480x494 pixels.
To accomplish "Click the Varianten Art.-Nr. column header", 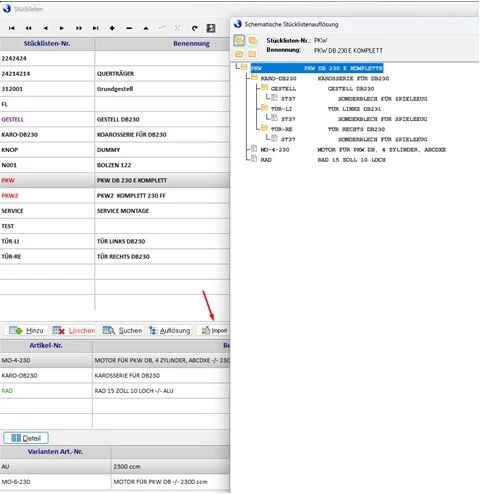I will coord(55,452).
